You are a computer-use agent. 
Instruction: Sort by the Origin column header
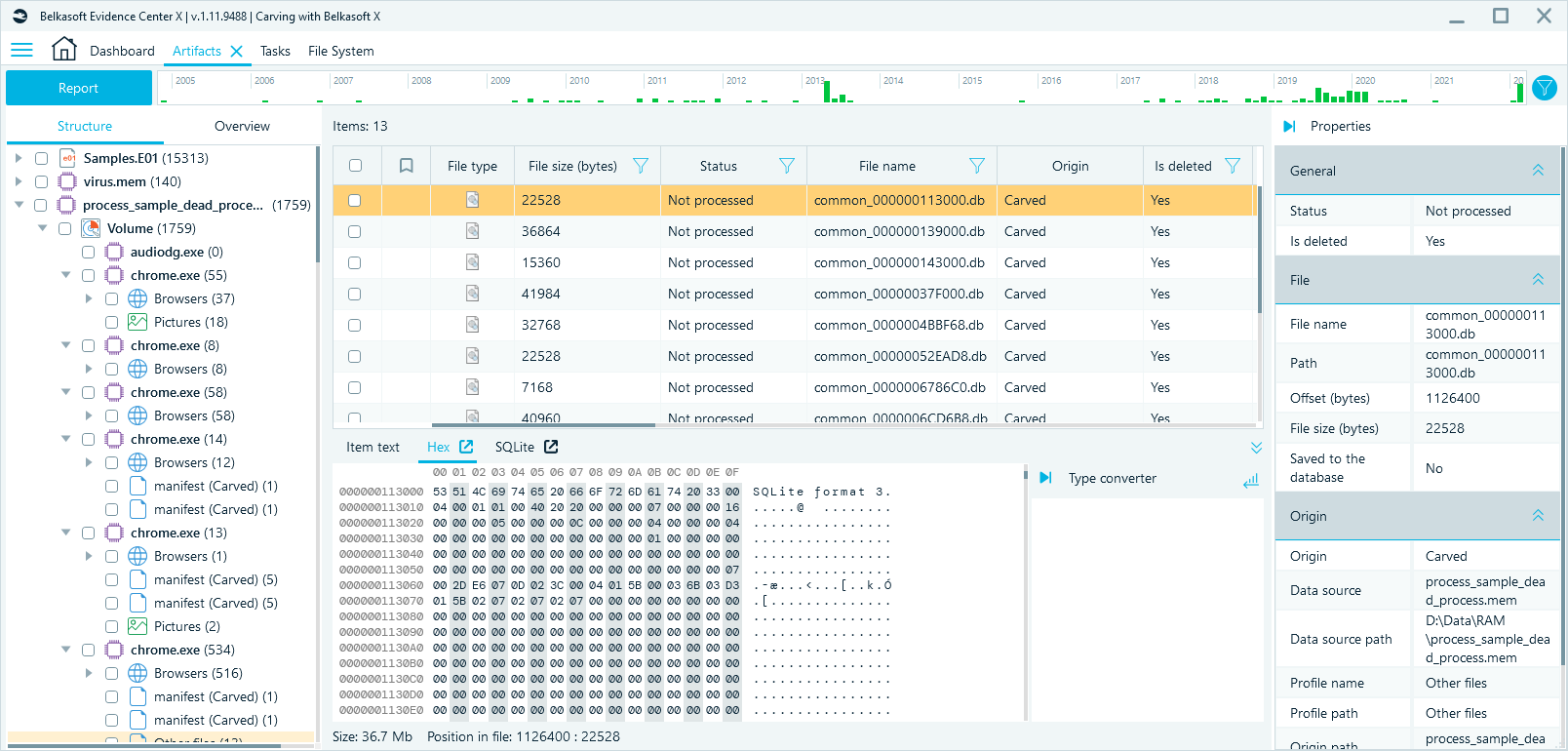click(x=1070, y=166)
